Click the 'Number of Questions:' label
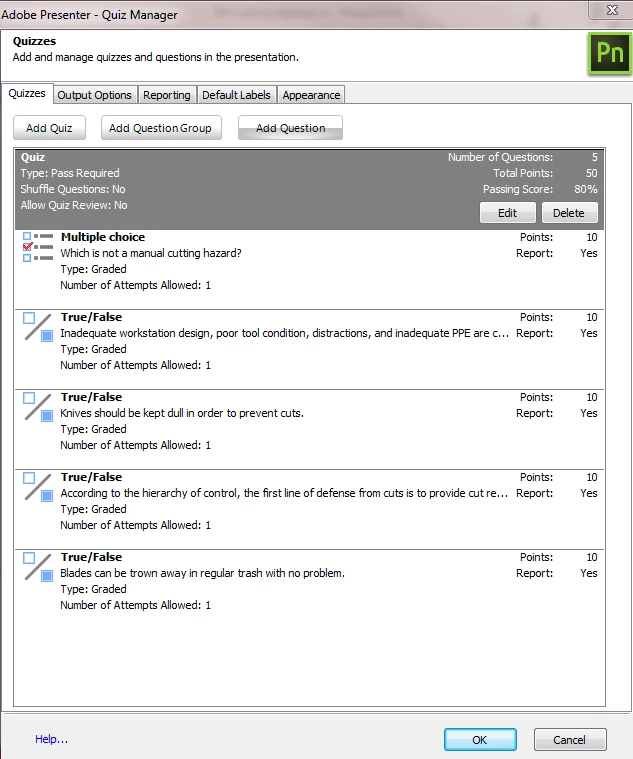Viewport: 633px width, 759px height. 500,157
